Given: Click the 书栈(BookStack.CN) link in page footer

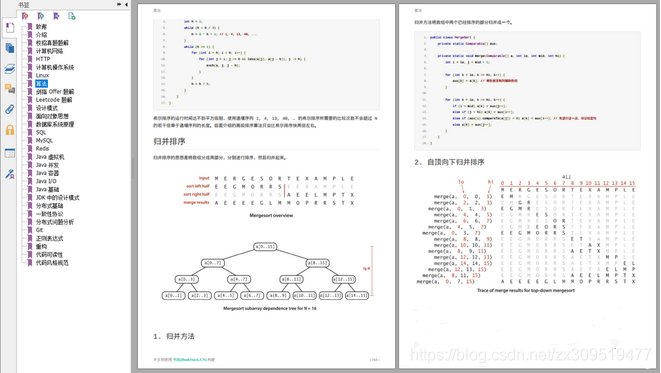Looking at the screenshot, I should [189, 360].
